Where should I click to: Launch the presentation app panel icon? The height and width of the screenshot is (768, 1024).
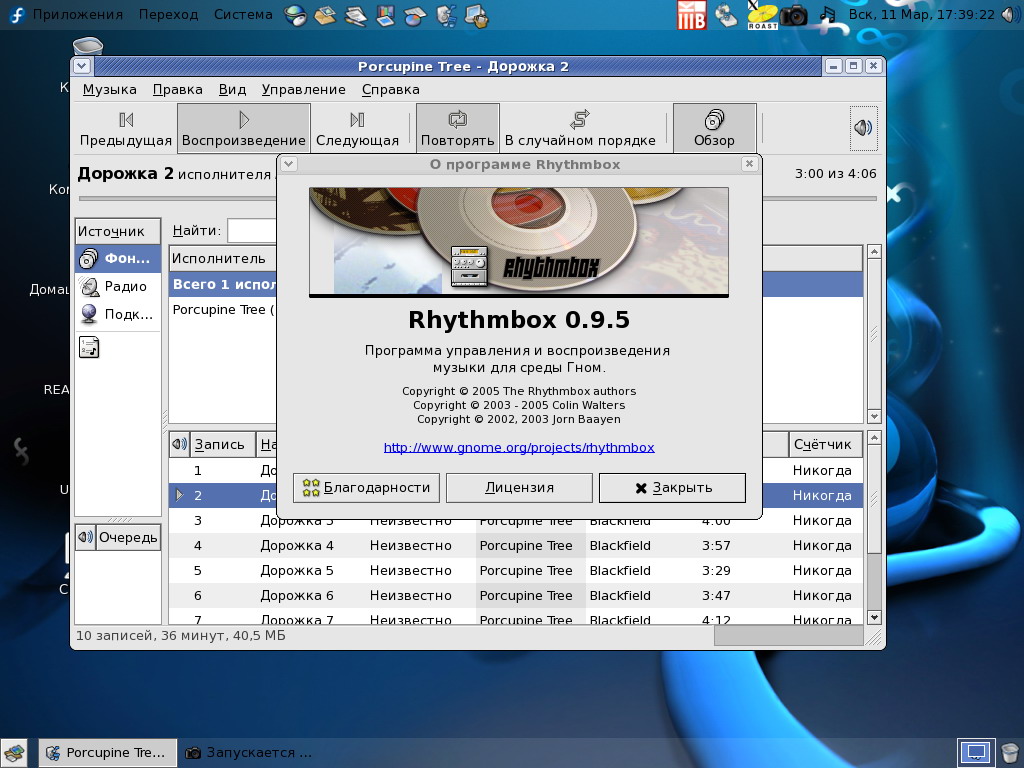tap(385, 15)
